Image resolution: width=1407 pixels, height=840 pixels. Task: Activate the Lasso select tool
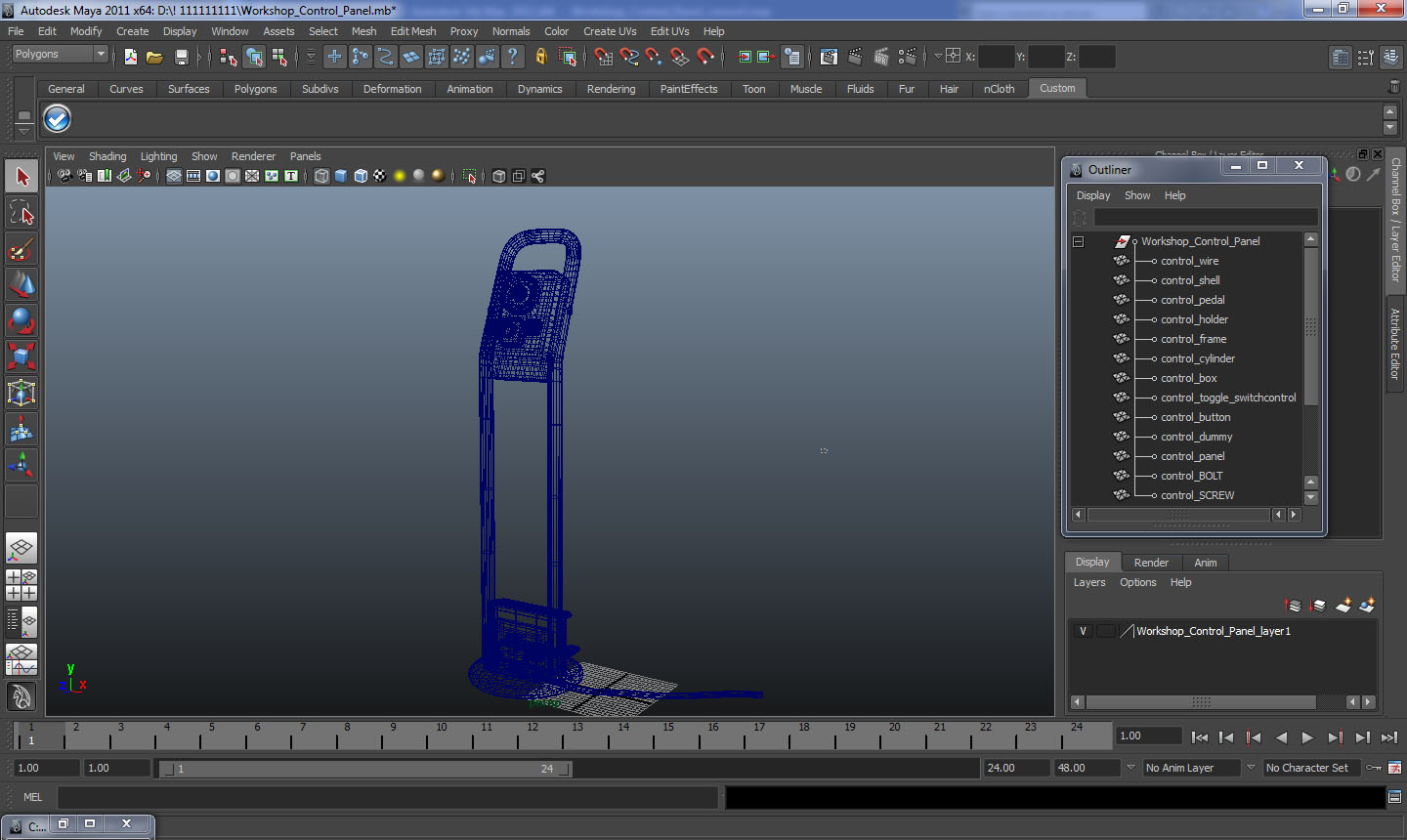[x=21, y=213]
